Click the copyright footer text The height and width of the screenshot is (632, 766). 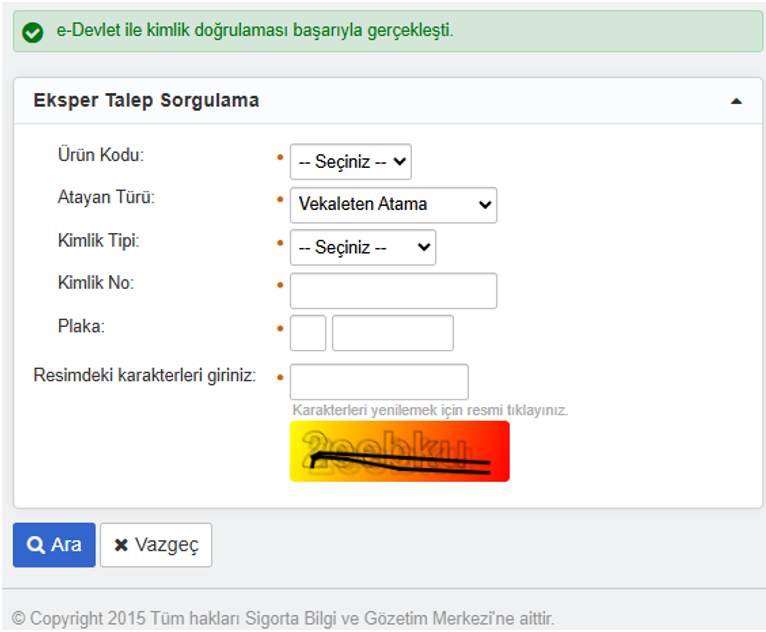(x=283, y=617)
